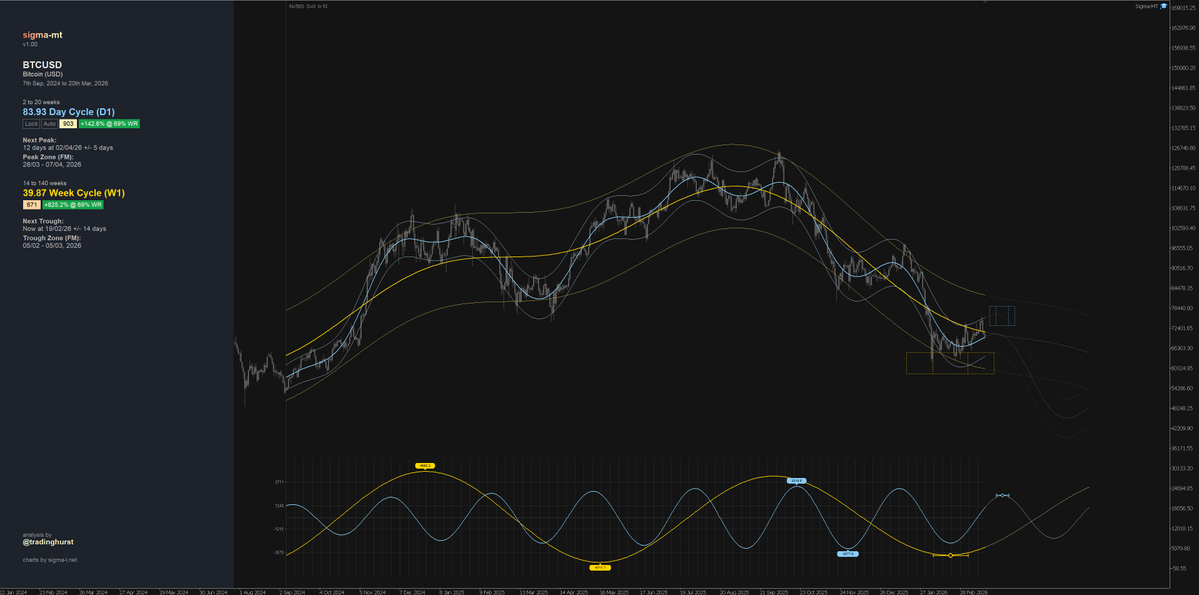Click the 7th Sep, 2024 to 20th Mar, 2026 range

pyautogui.click(x=66, y=83)
